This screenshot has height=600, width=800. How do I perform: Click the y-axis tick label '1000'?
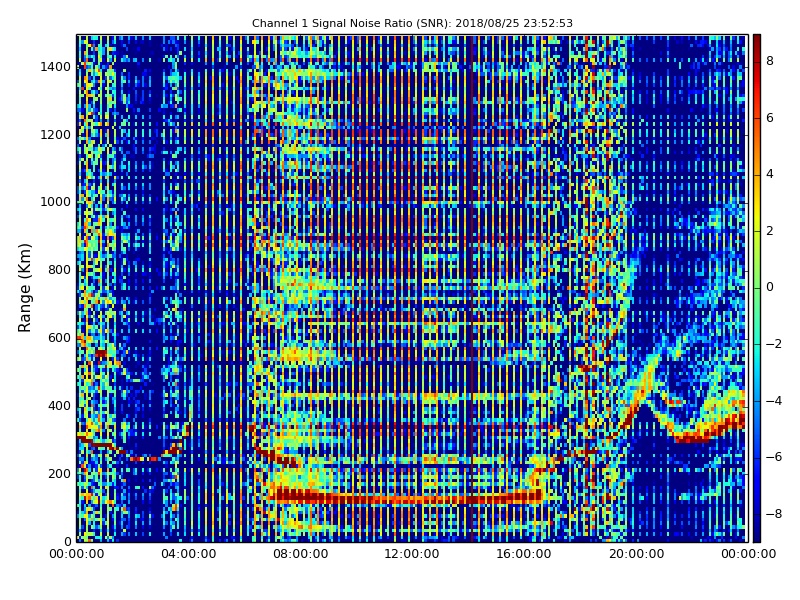click(56, 202)
